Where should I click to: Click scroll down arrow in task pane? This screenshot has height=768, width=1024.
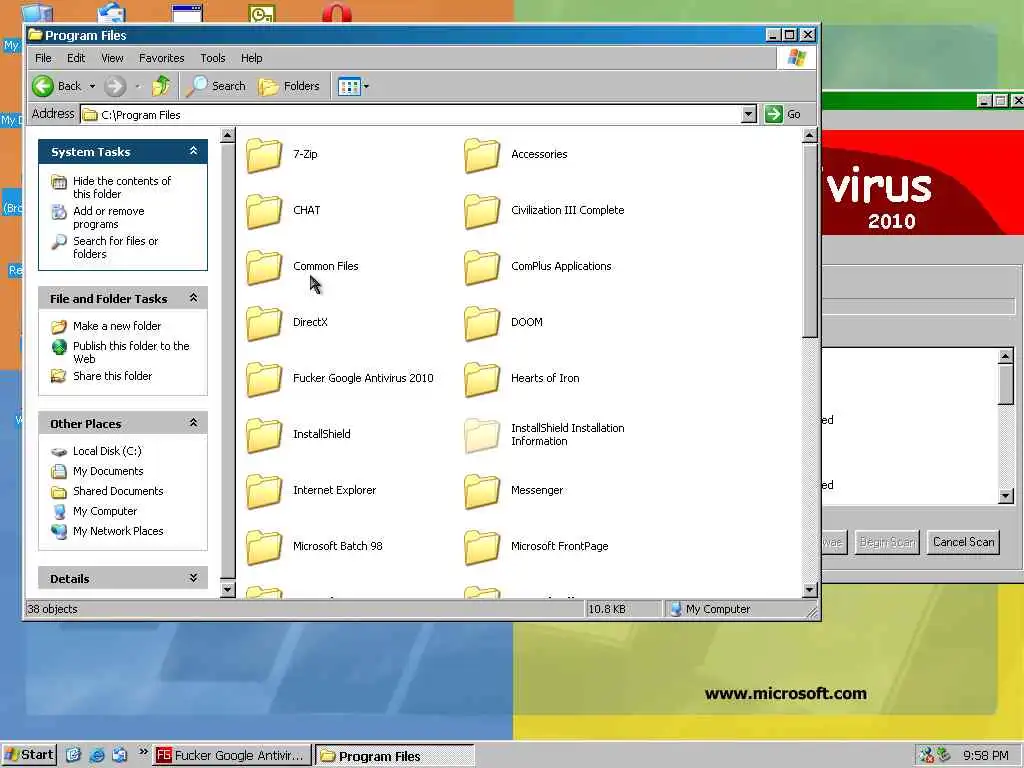point(227,590)
